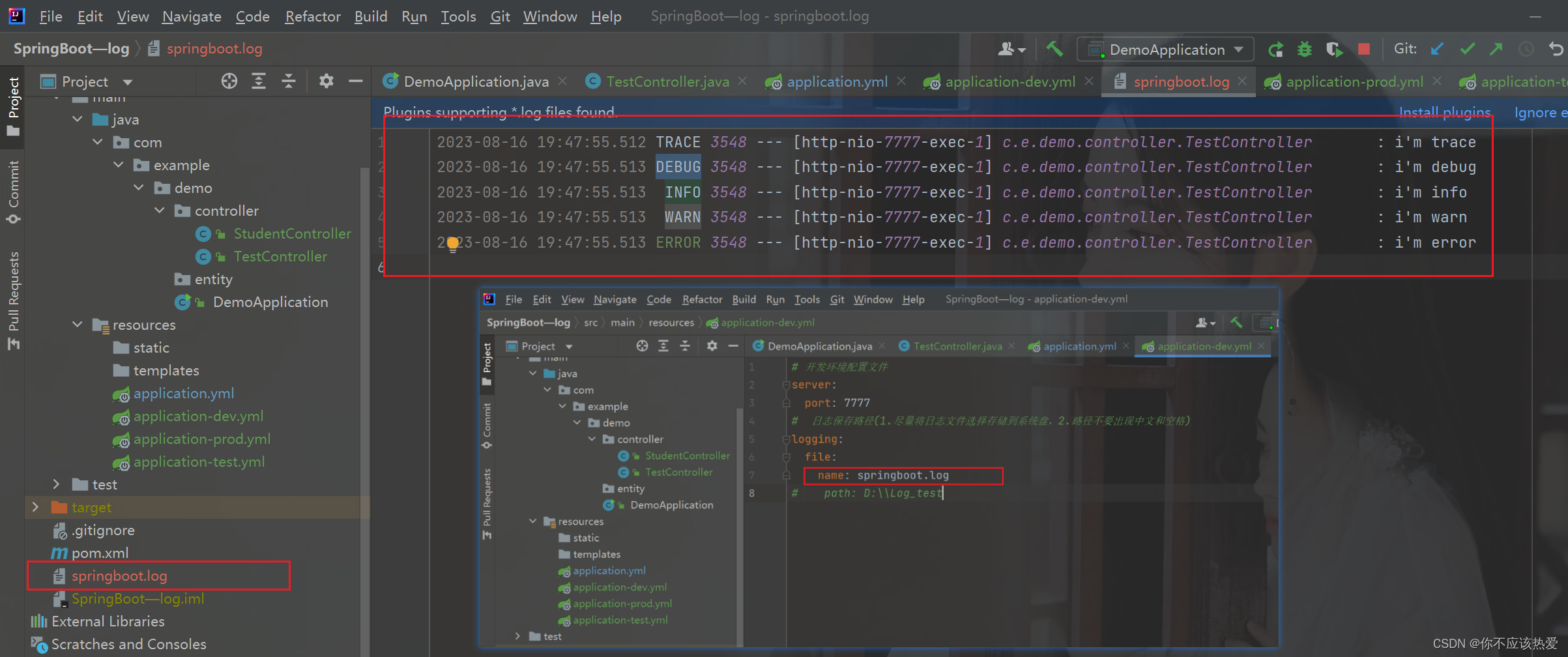Open the Navigate menu
This screenshot has height=657, width=1568.
coord(192,16)
